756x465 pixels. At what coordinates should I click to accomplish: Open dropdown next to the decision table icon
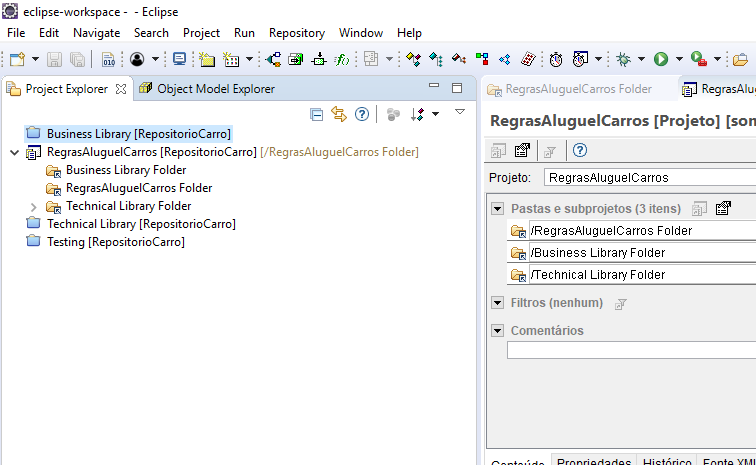(x=249, y=59)
